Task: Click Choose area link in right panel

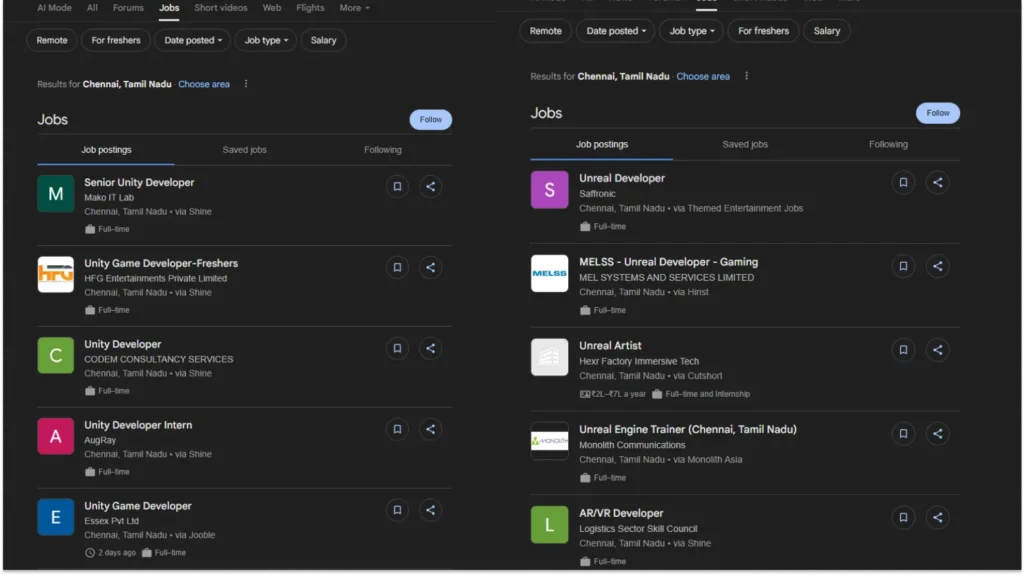Action: [703, 76]
